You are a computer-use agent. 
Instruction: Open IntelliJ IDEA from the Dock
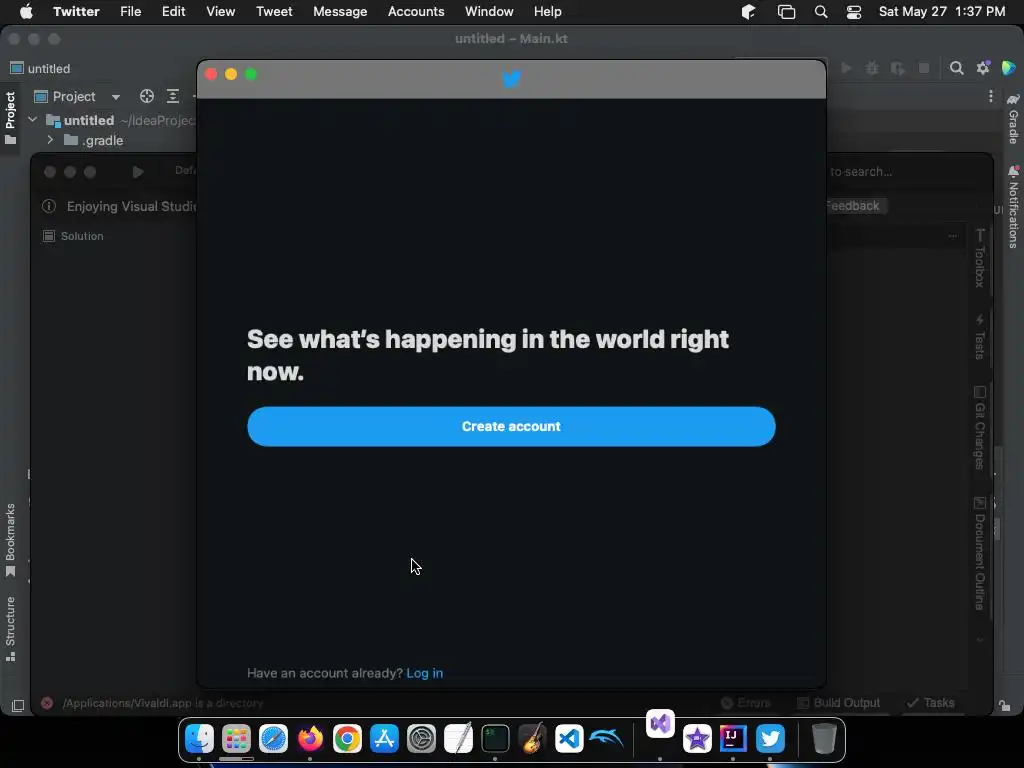[x=733, y=739]
